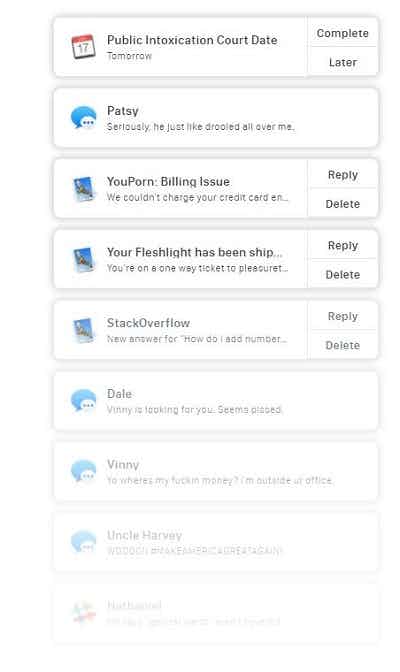This screenshot has width=400, height=672.
Task: Open Patsy's message notification
Action: pos(216,118)
